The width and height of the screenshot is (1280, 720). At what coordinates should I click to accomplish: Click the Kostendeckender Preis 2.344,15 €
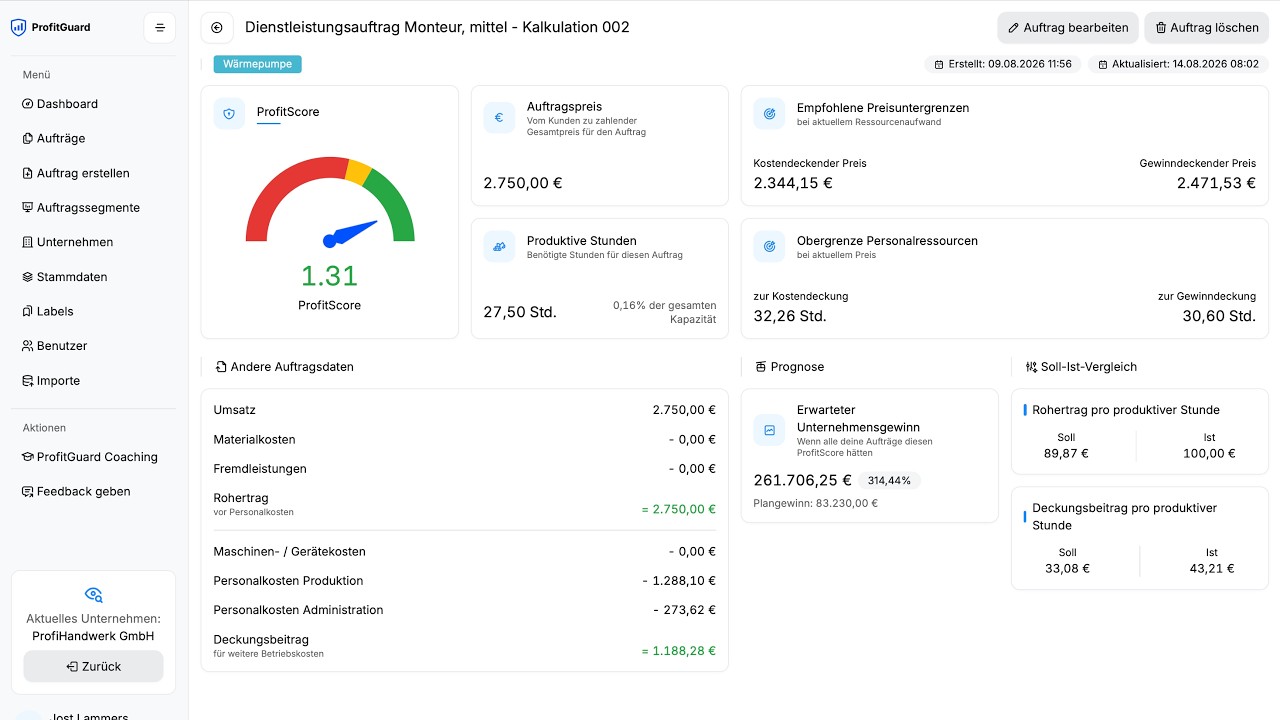[x=793, y=183]
